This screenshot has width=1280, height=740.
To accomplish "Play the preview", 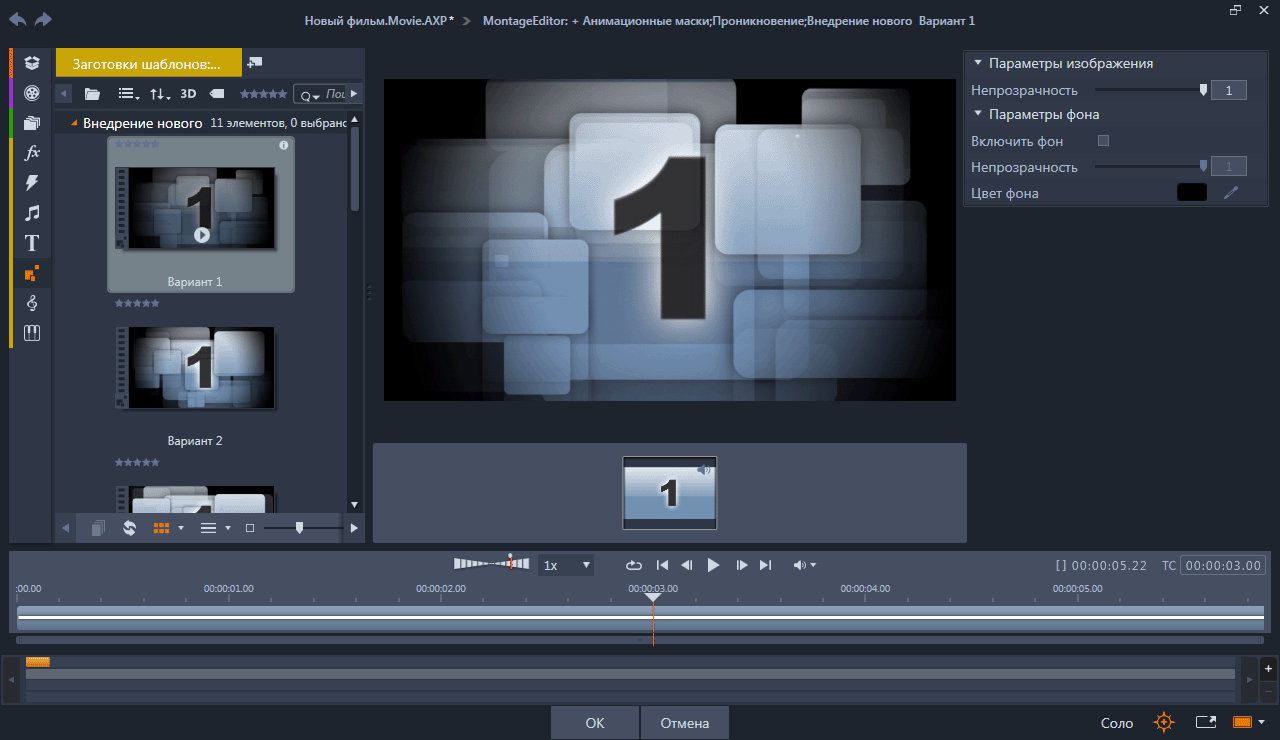I will tap(713, 565).
